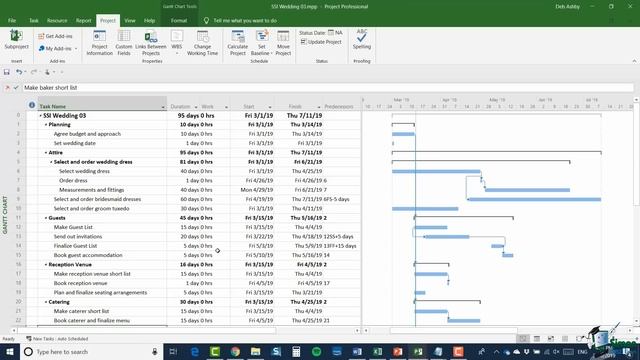Open the File tab
The width and height of the screenshot is (640, 360).
(12, 20)
